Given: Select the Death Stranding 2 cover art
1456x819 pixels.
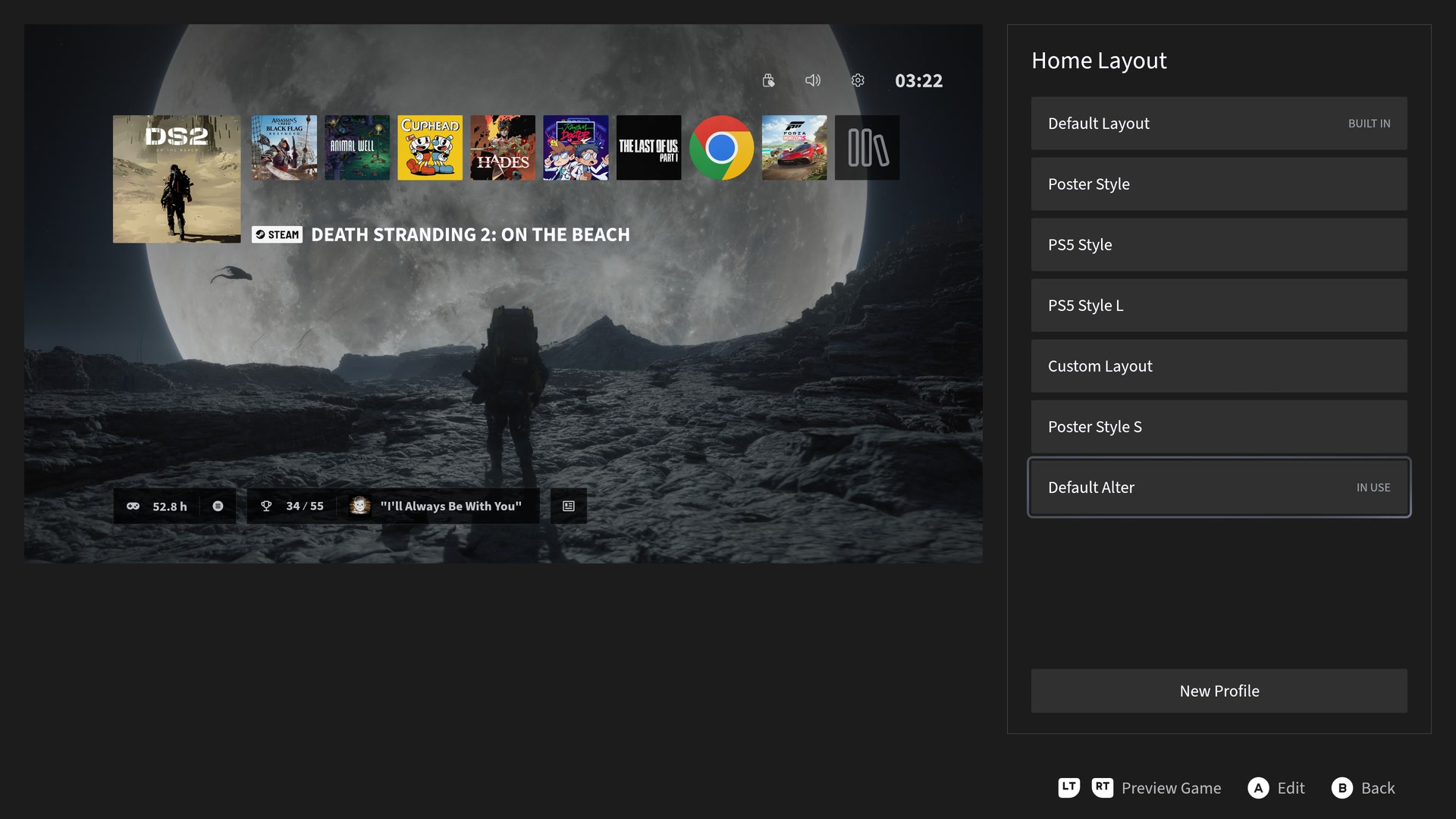Looking at the screenshot, I should pyautogui.click(x=177, y=179).
